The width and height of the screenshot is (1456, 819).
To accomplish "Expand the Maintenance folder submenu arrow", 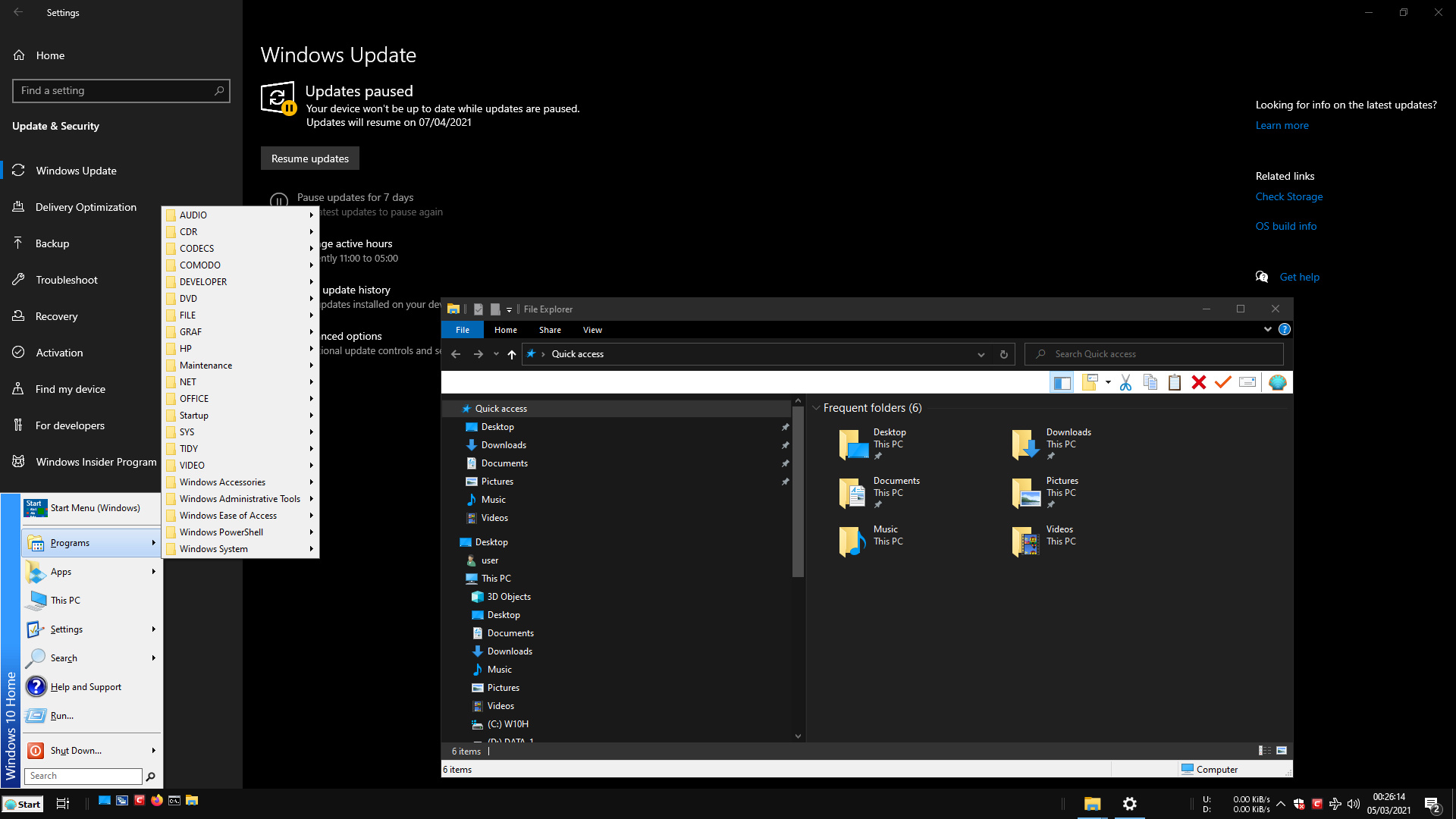I will (x=311, y=366).
